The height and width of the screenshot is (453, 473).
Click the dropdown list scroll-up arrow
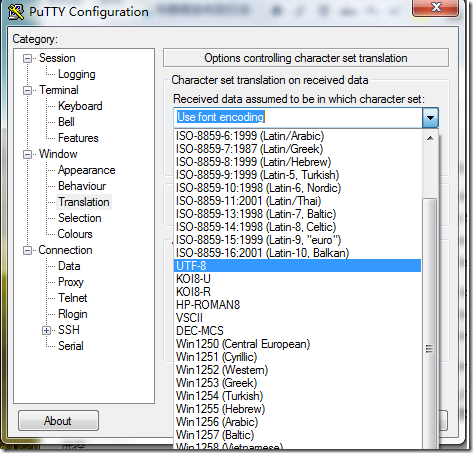point(430,138)
